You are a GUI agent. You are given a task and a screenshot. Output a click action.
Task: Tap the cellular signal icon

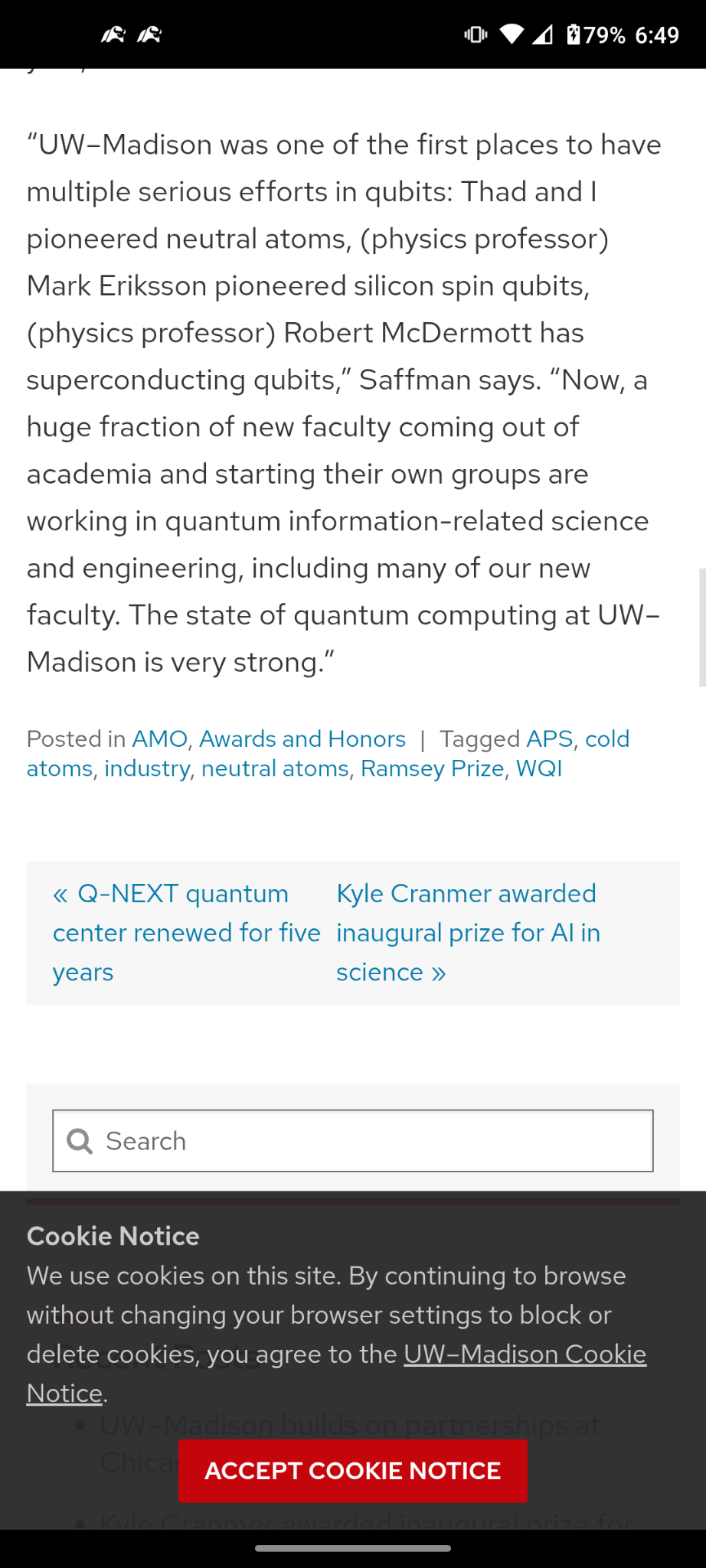[543, 34]
